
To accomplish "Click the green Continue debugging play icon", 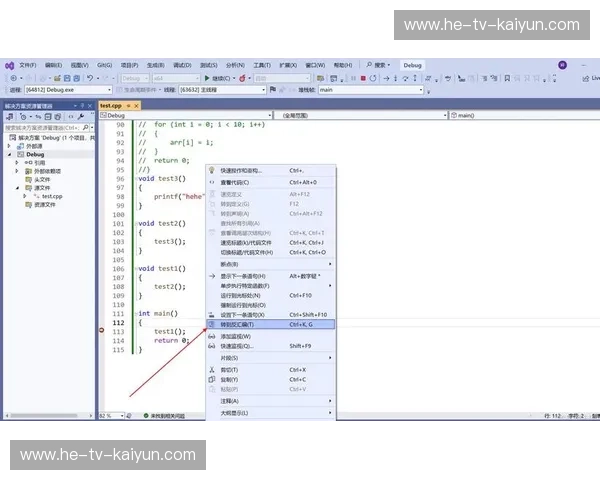I will coord(206,77).
